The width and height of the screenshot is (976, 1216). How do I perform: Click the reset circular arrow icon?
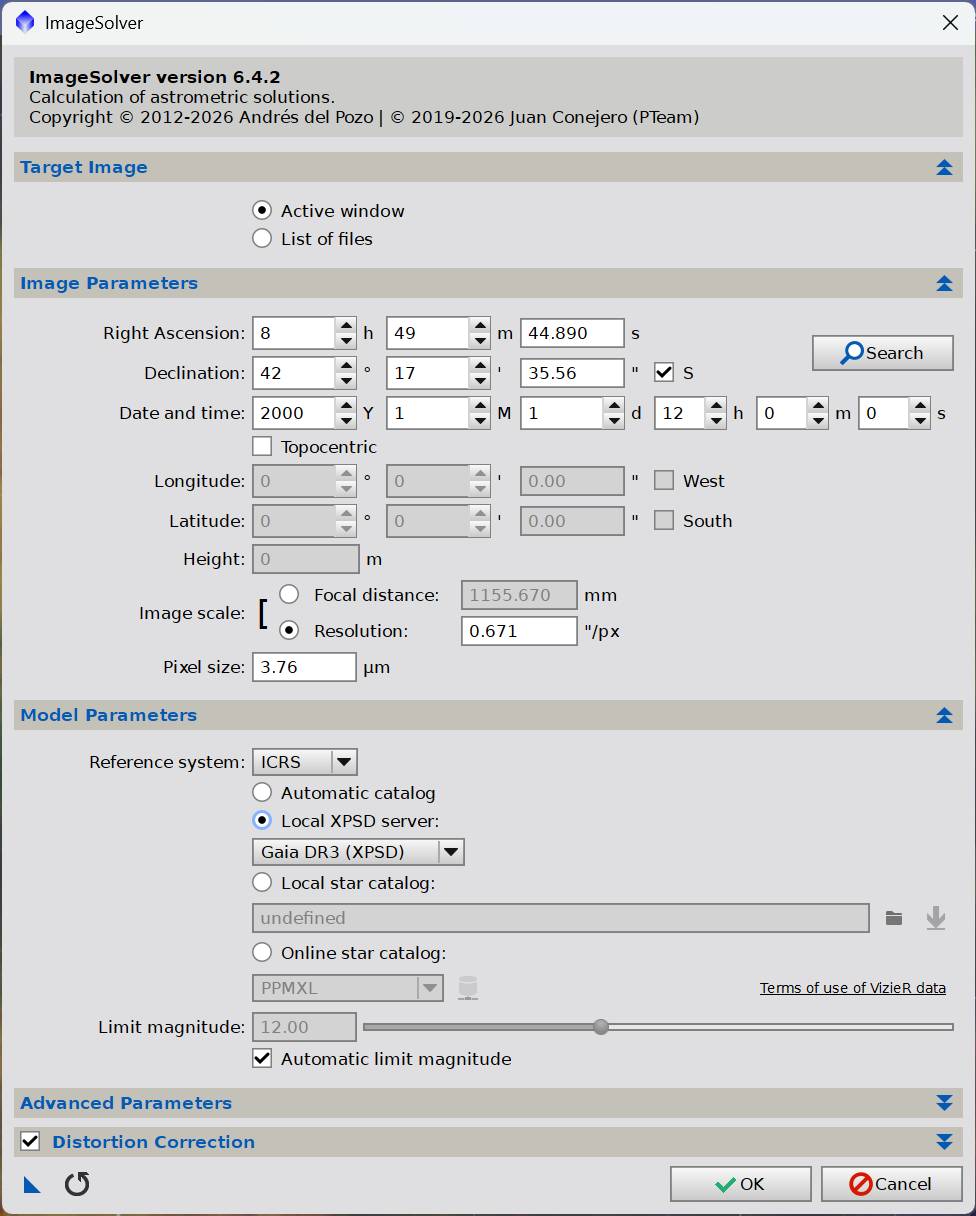(77, 1184)
